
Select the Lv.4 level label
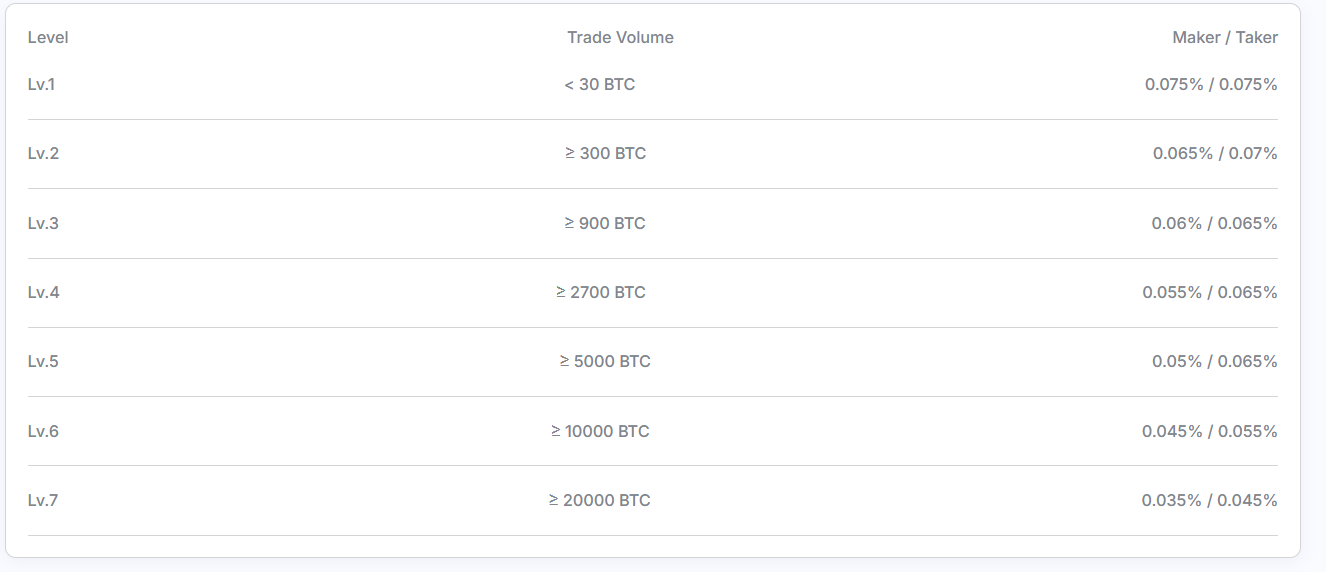(x=43, y=292)
